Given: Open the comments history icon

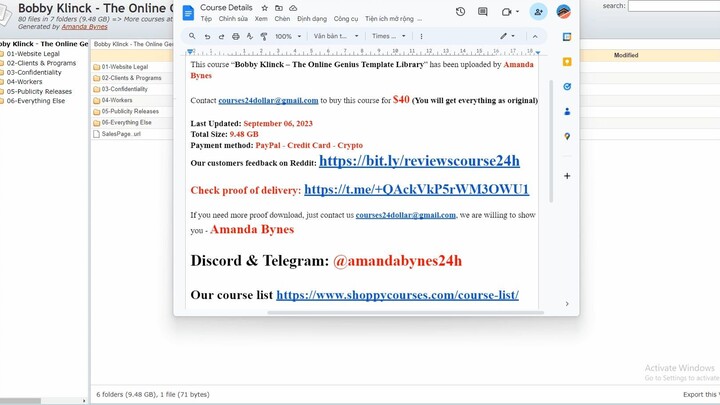Looking at the screenshot, I should (483, 12).
